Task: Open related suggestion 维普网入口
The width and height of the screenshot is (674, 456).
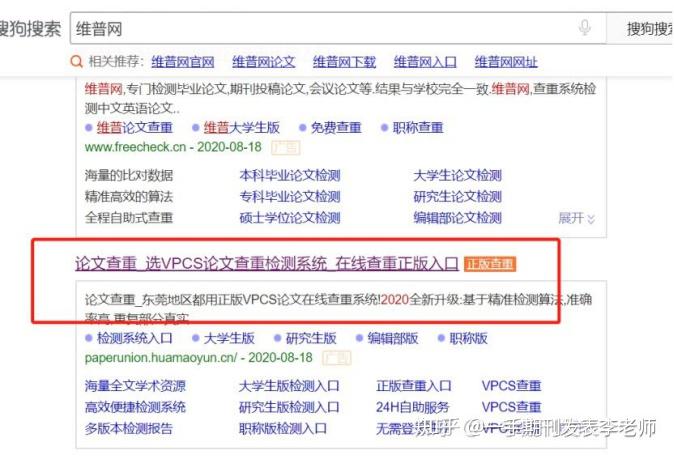Action: [x=425, y=62]
